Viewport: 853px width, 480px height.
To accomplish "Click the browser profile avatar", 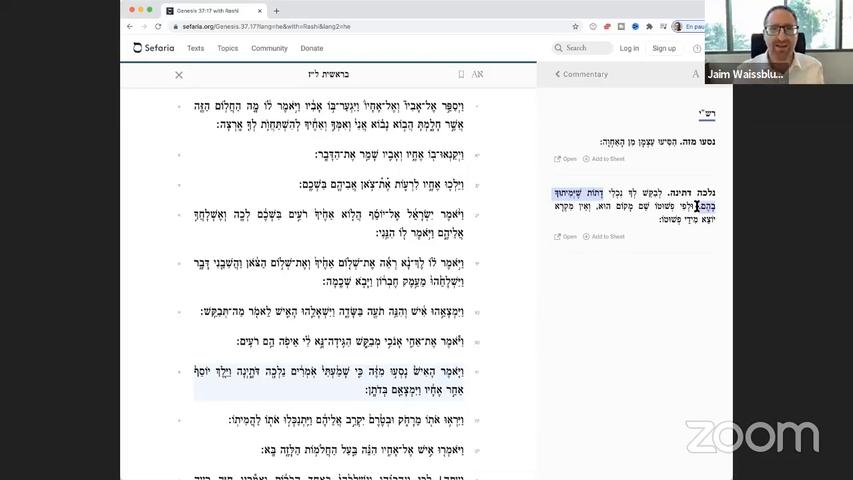I will pyautogui.click(x=677, y=26).
